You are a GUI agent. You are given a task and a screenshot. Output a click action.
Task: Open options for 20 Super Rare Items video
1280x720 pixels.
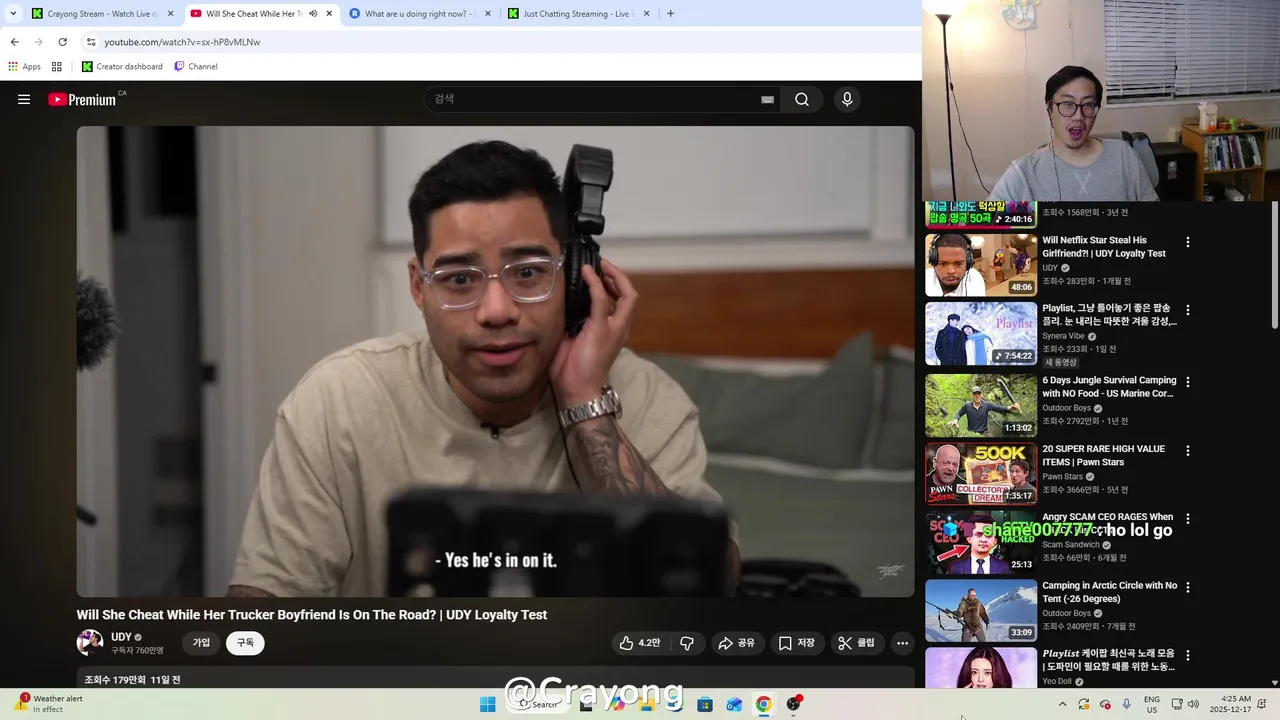pos(1188,451)
